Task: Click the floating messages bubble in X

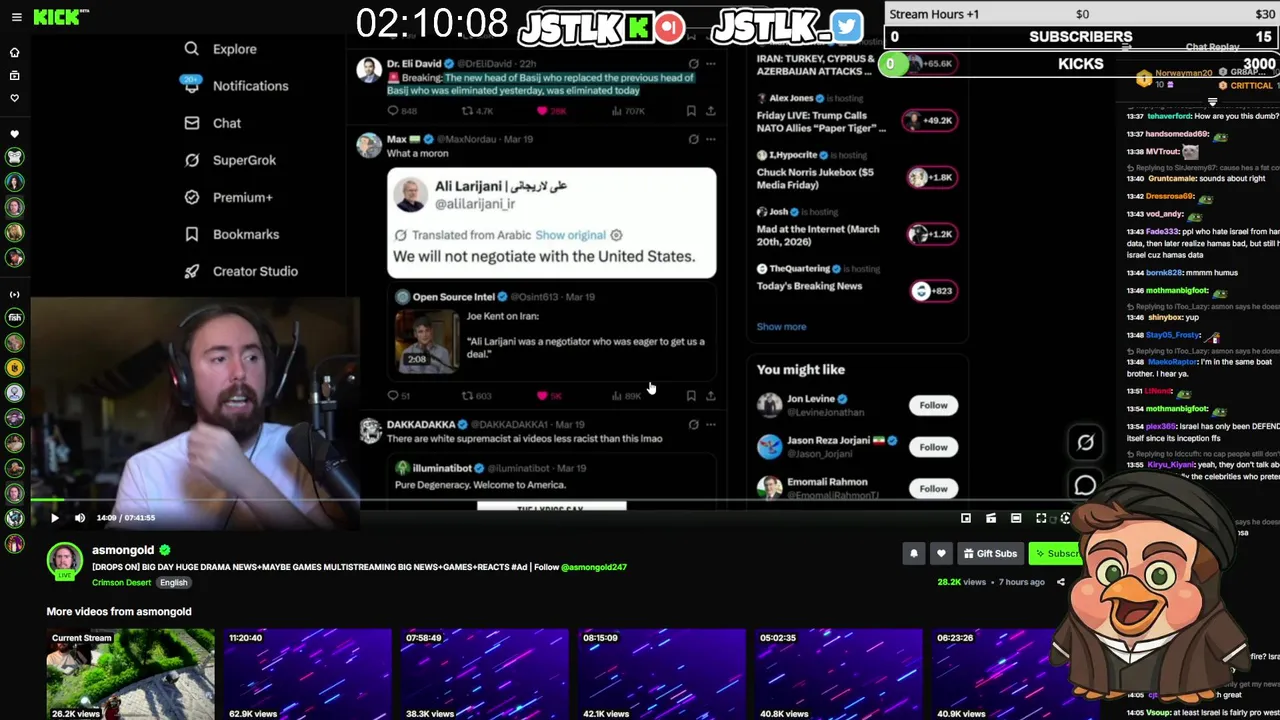Action: (1085, 486)
